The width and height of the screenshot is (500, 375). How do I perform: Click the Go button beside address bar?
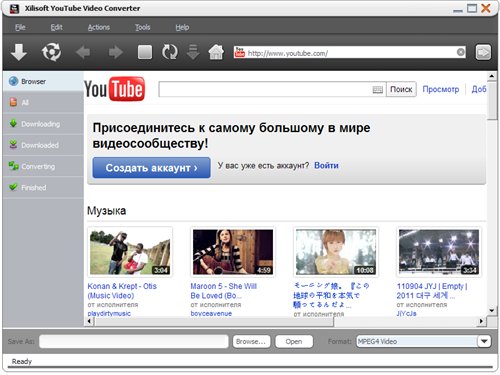click(x=483, y=52)
